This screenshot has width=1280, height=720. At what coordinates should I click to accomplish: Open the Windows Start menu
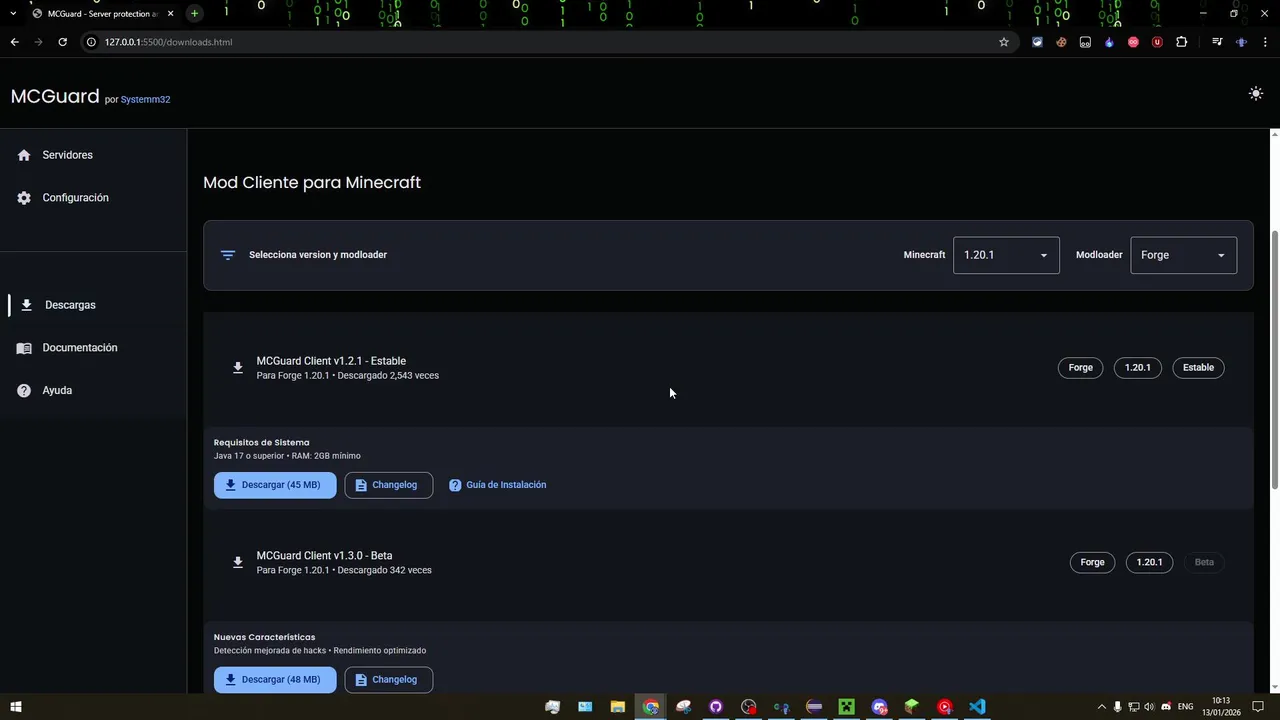[x=16, y=707]
